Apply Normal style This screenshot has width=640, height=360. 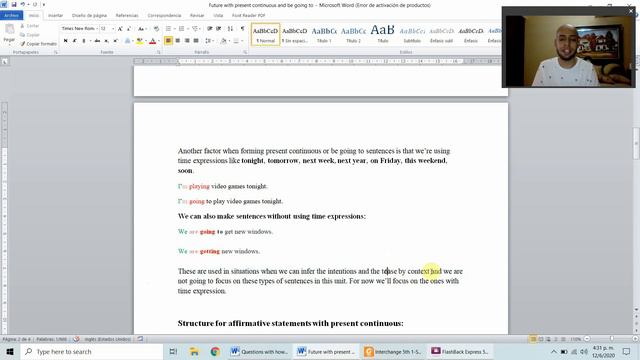click(265, 34)
